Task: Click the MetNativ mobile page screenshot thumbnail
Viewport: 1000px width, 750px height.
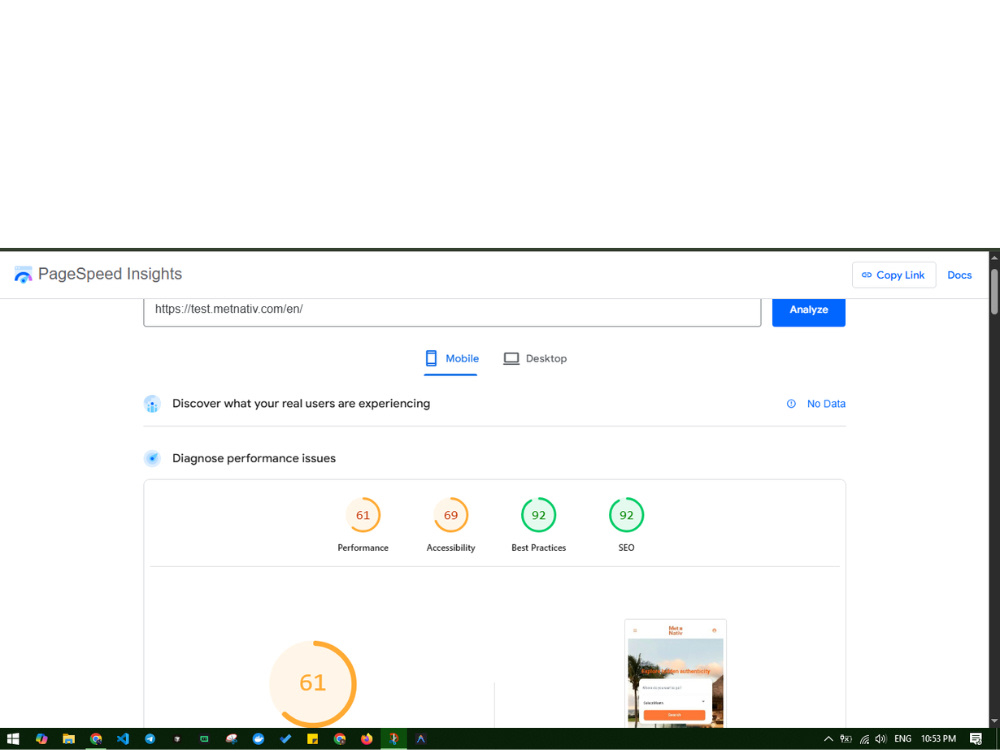Action: point(675,673)
